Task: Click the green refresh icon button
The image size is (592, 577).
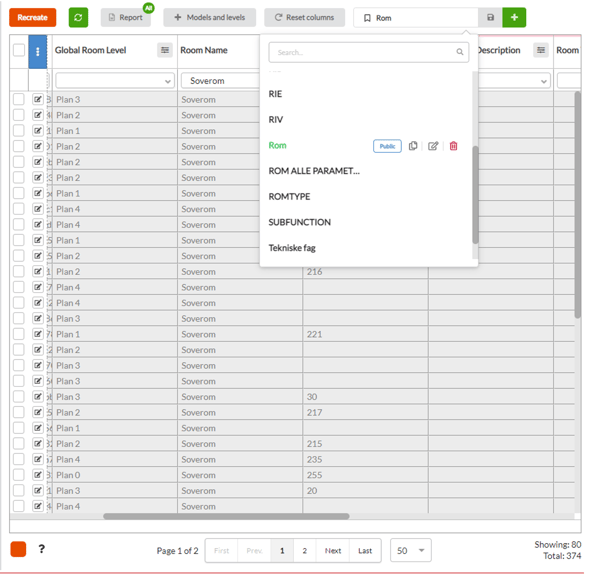Action: coord(78,17)
